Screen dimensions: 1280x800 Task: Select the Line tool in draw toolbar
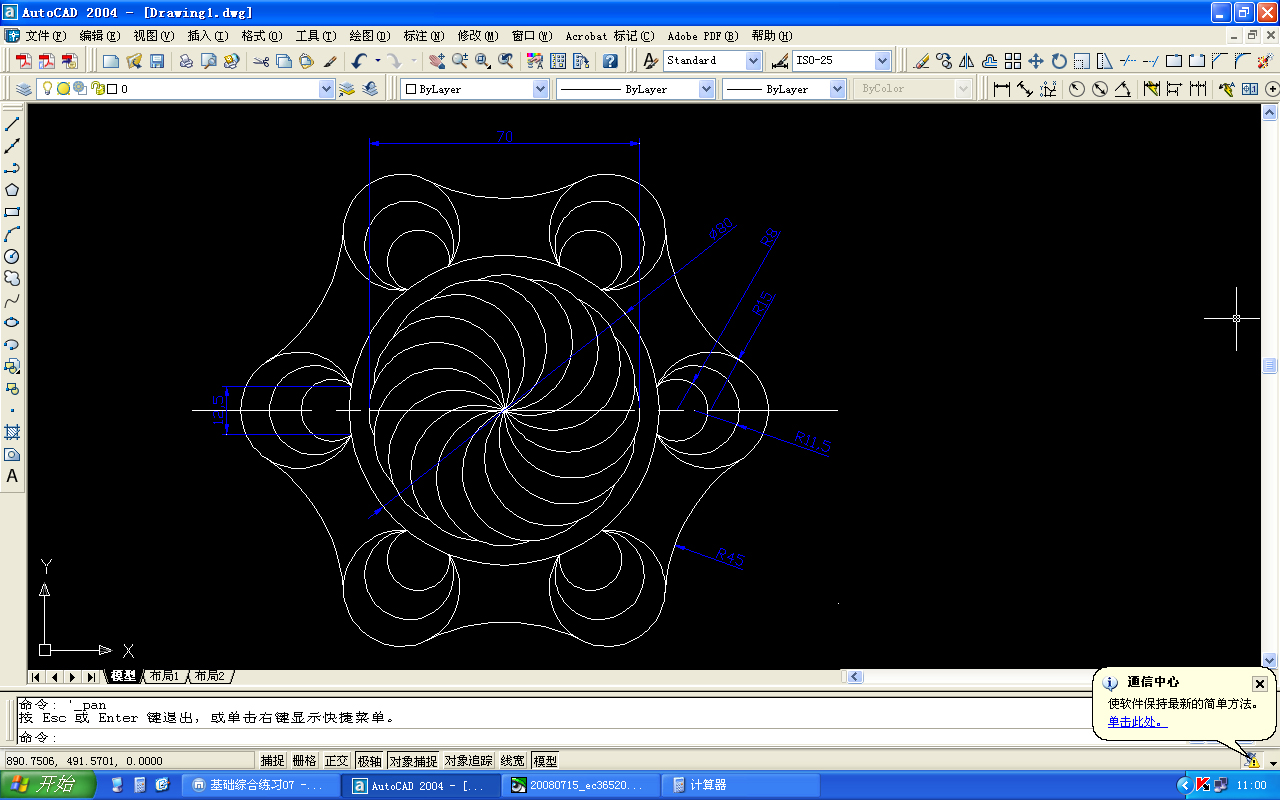(x=12, y=124)
